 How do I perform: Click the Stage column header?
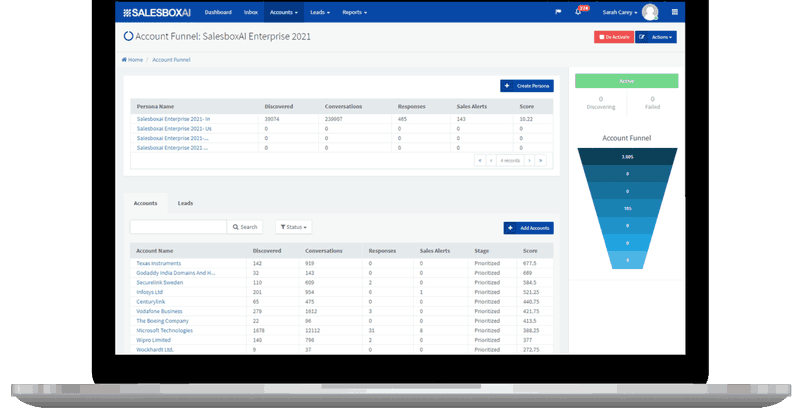482,251
